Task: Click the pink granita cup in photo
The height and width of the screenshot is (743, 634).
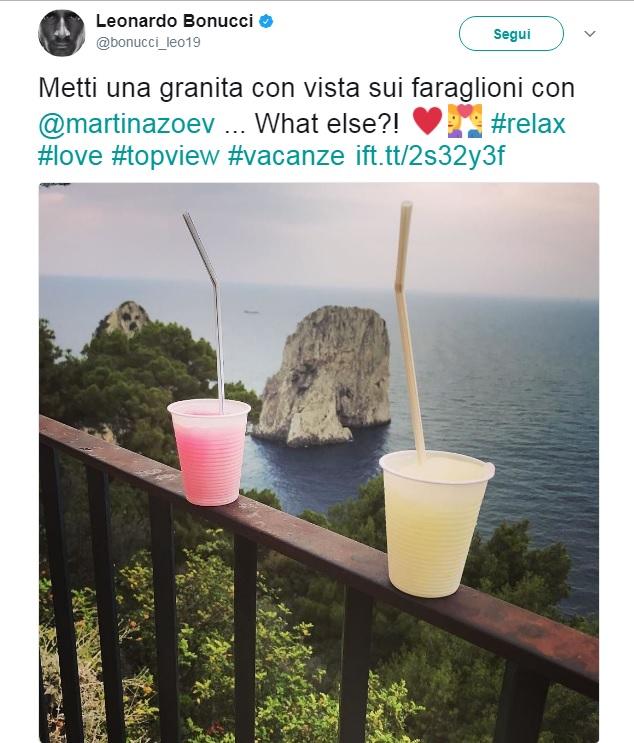Action: [208, 452]
